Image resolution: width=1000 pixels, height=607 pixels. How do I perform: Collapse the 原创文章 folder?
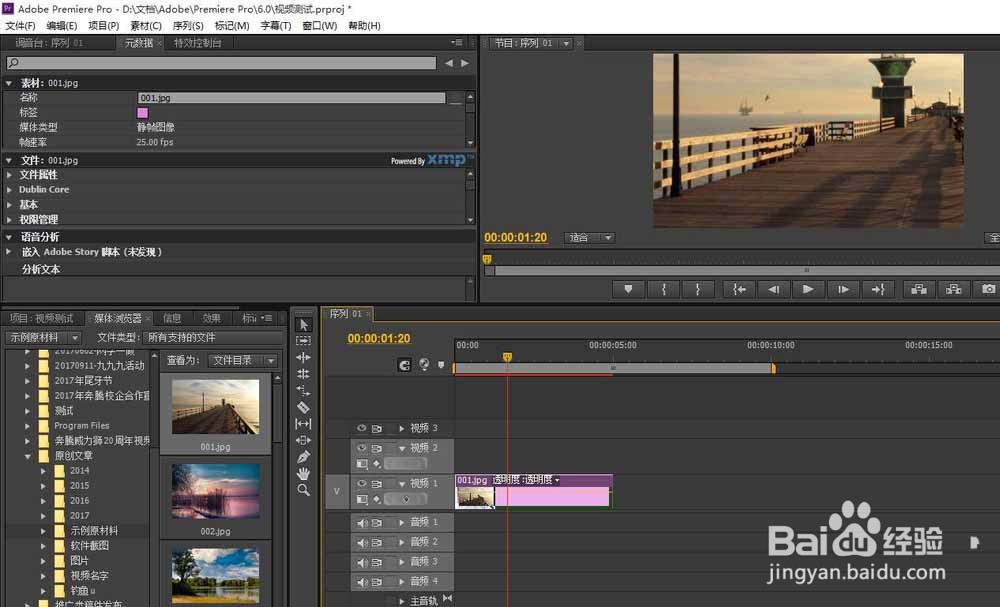(27, 456)
